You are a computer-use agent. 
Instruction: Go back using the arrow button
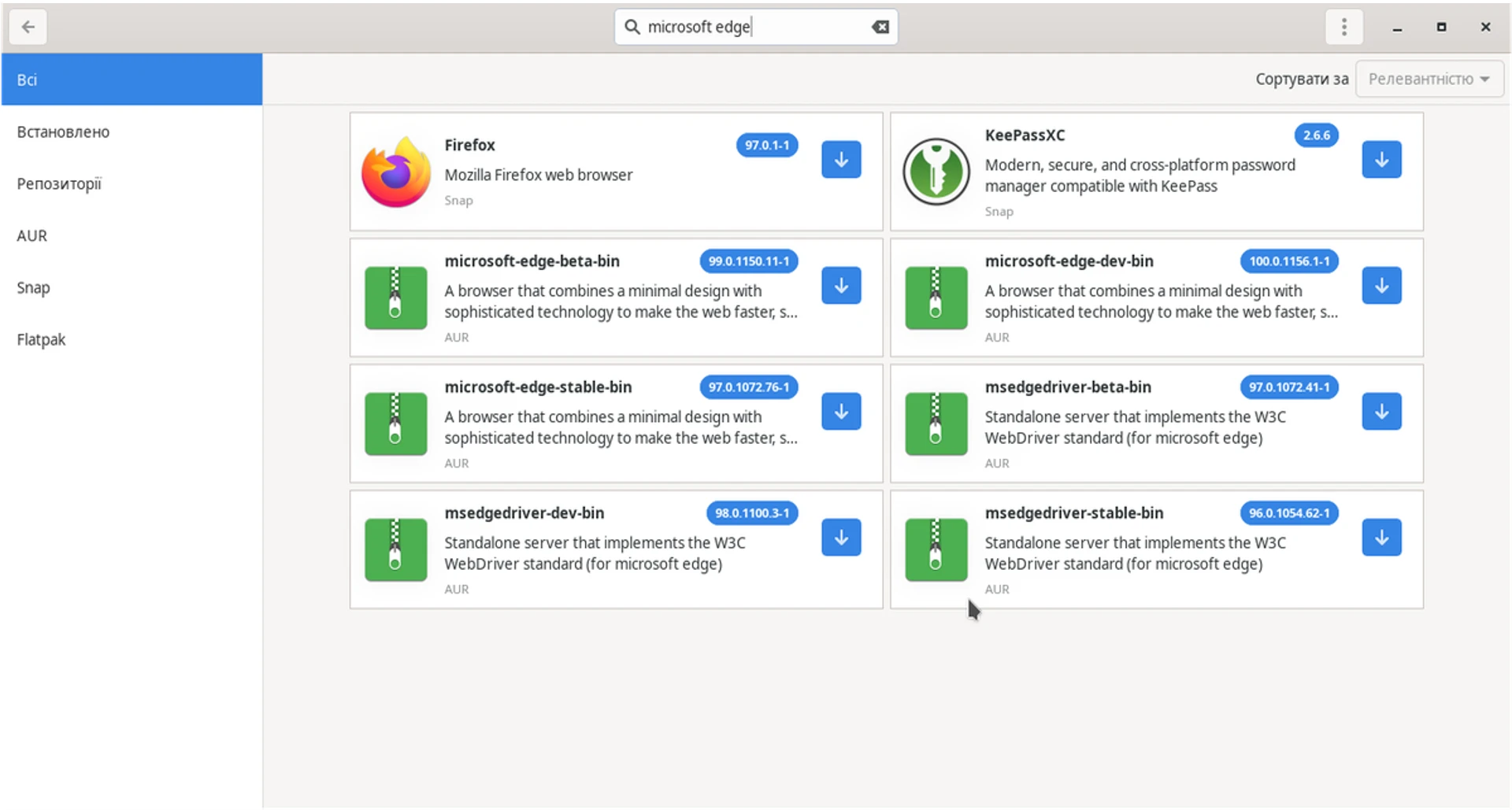click(x=28, y=28)
